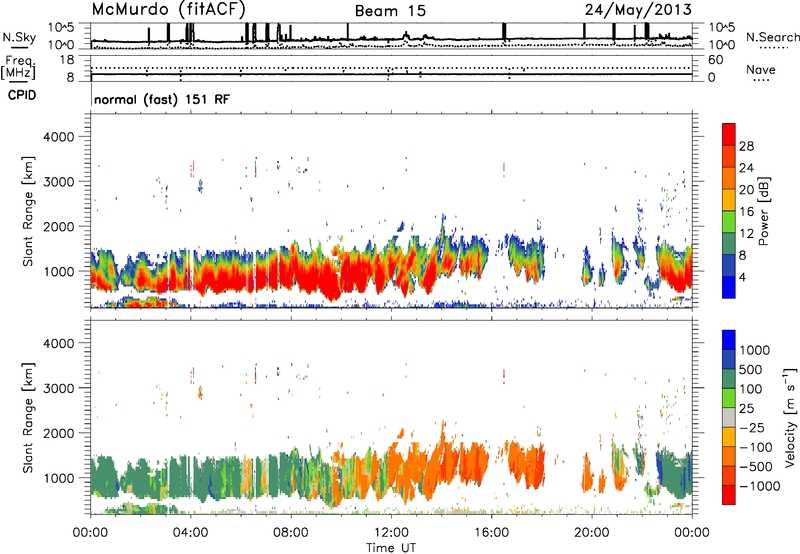Click the date '24/May/2013'
Viewport: 800px width, 554px height.
click(x=638, y=10)
